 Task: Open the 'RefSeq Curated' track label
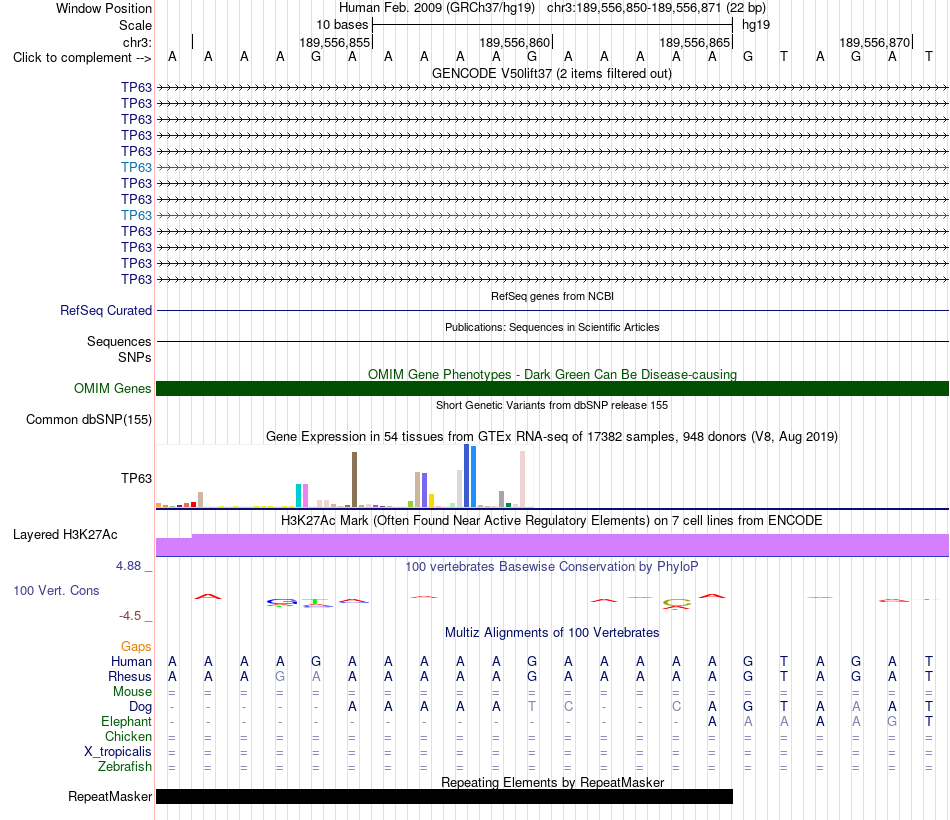tap(106, 310)
